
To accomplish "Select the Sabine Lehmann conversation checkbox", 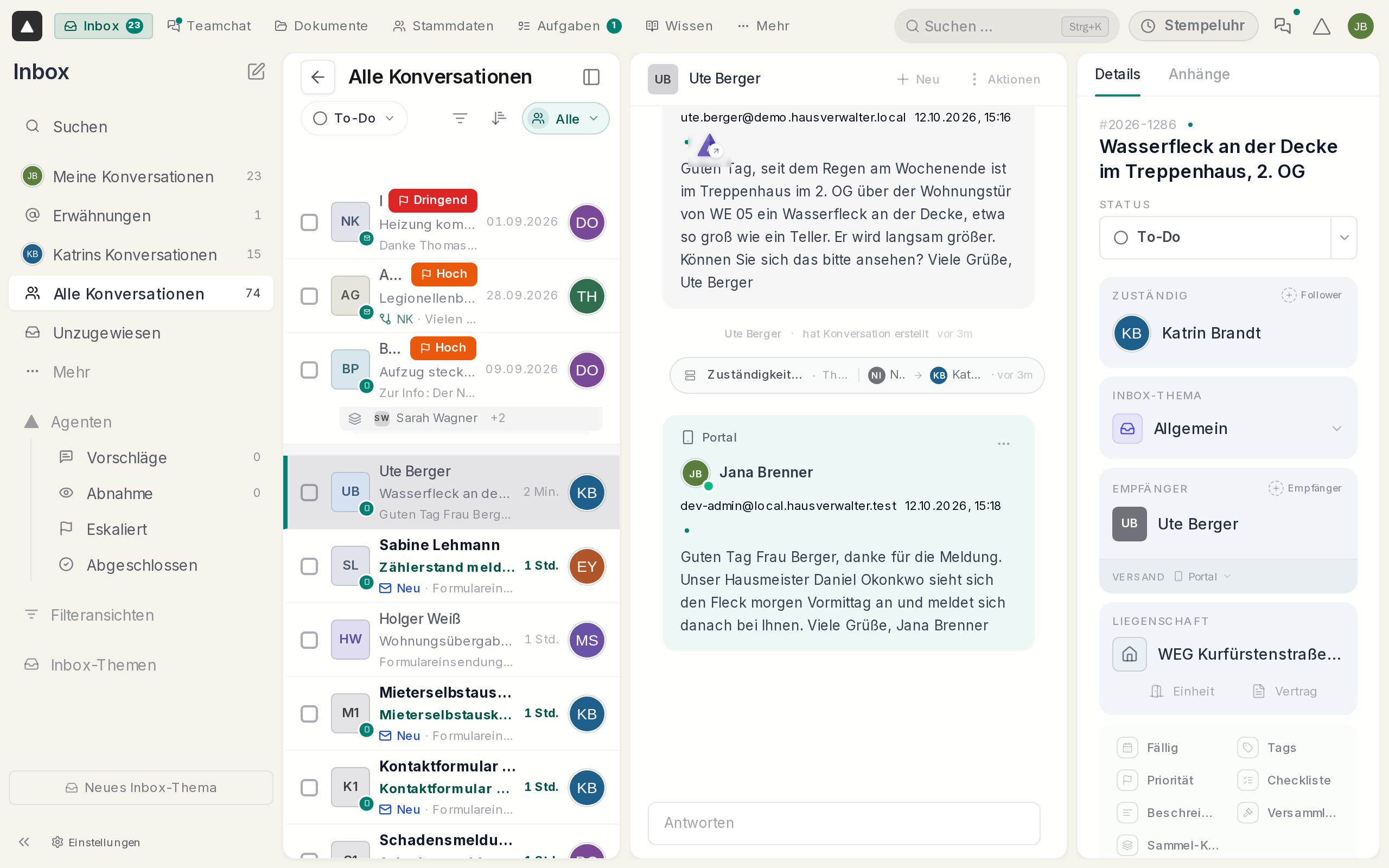I will click(x=309, y=566).
